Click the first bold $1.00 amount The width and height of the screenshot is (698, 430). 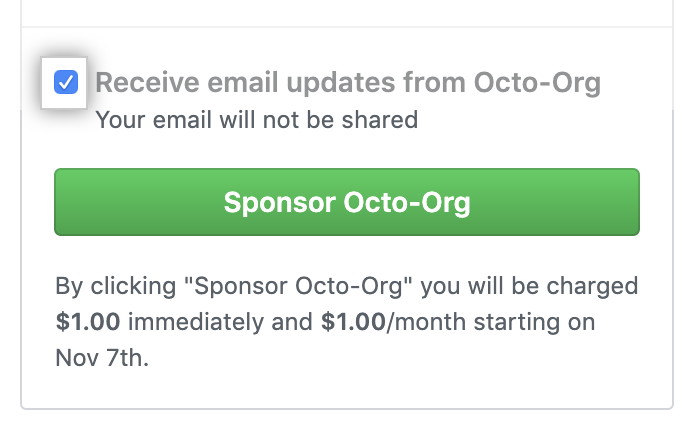point(89,322)
